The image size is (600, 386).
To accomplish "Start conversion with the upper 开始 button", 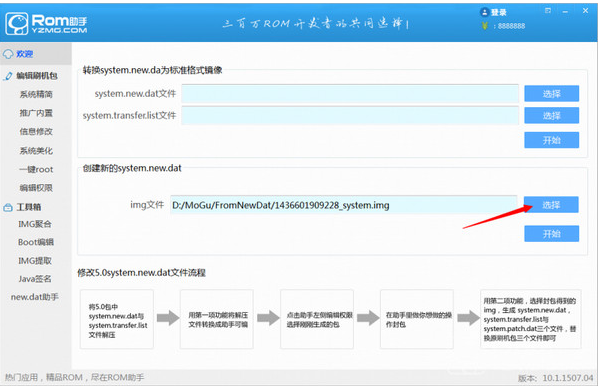I will pos(551,140).
